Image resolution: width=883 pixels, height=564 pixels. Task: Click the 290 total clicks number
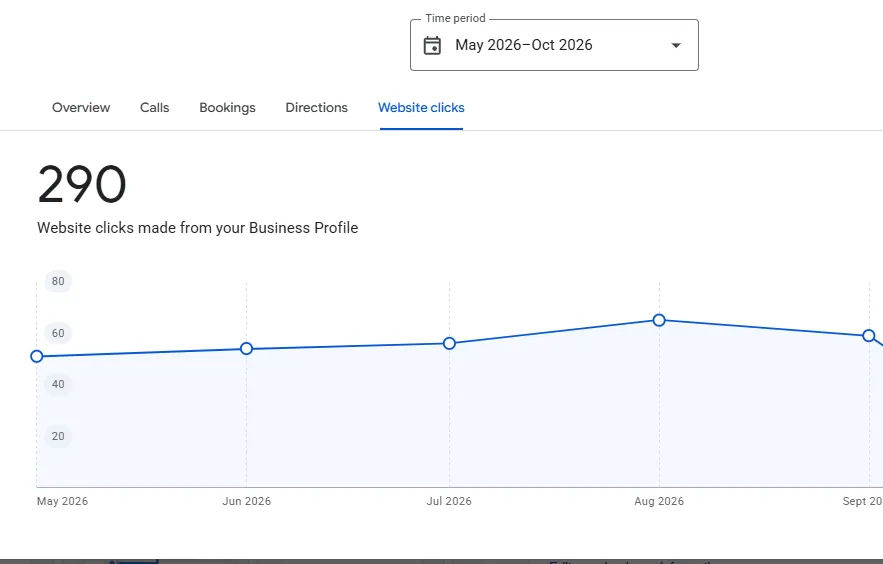[x=82, y=184]
